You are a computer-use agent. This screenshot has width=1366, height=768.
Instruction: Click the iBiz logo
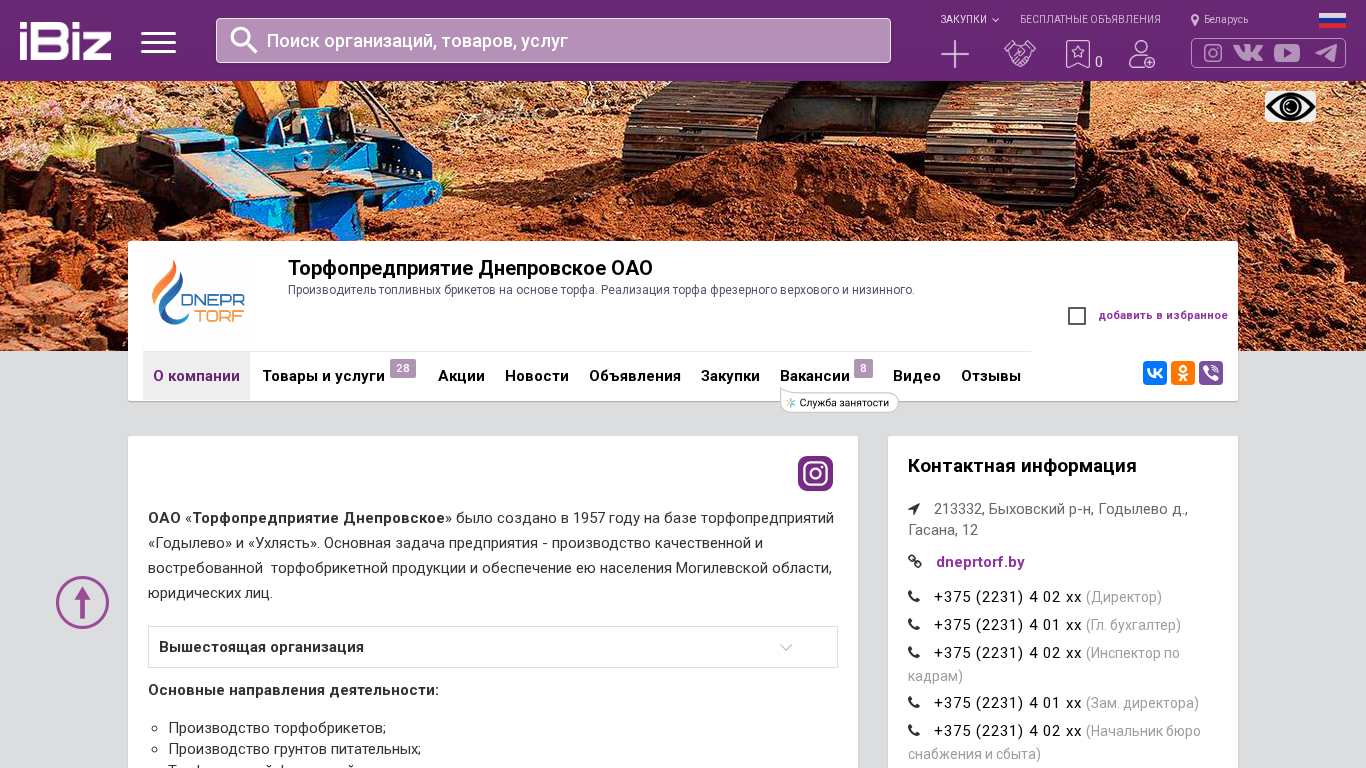(x=65, y=41)
